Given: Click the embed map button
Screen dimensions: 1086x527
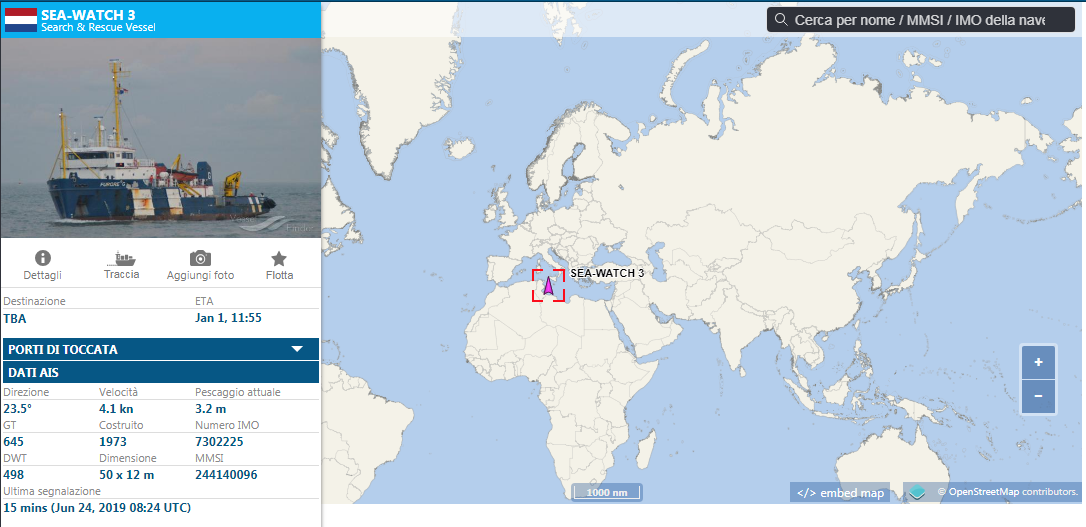Looking at the screenshot, I should (840, 492).
